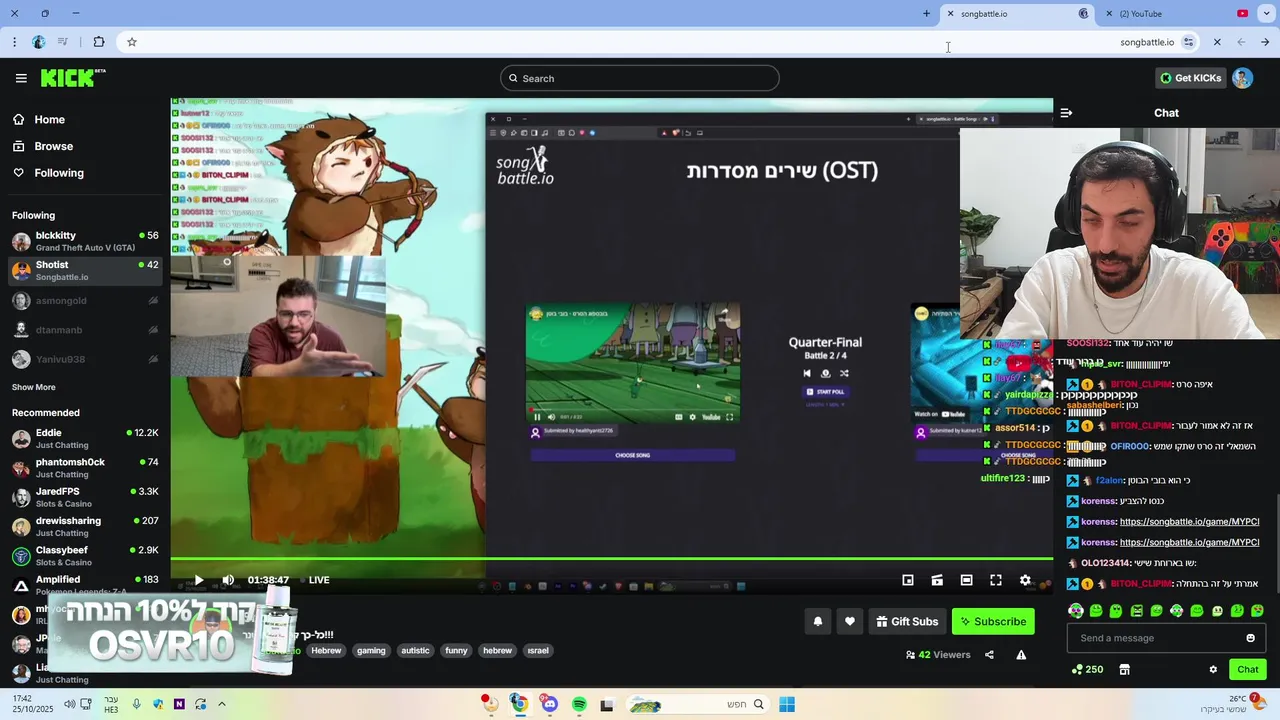Toggle picture-in-picture mini player
Screen dimensions: 1280x720
(908, 580)
